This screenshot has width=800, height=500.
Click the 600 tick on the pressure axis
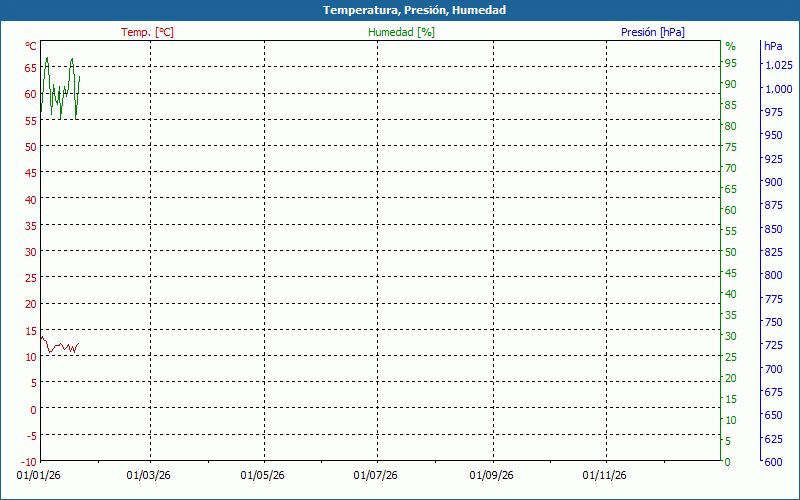772,462
